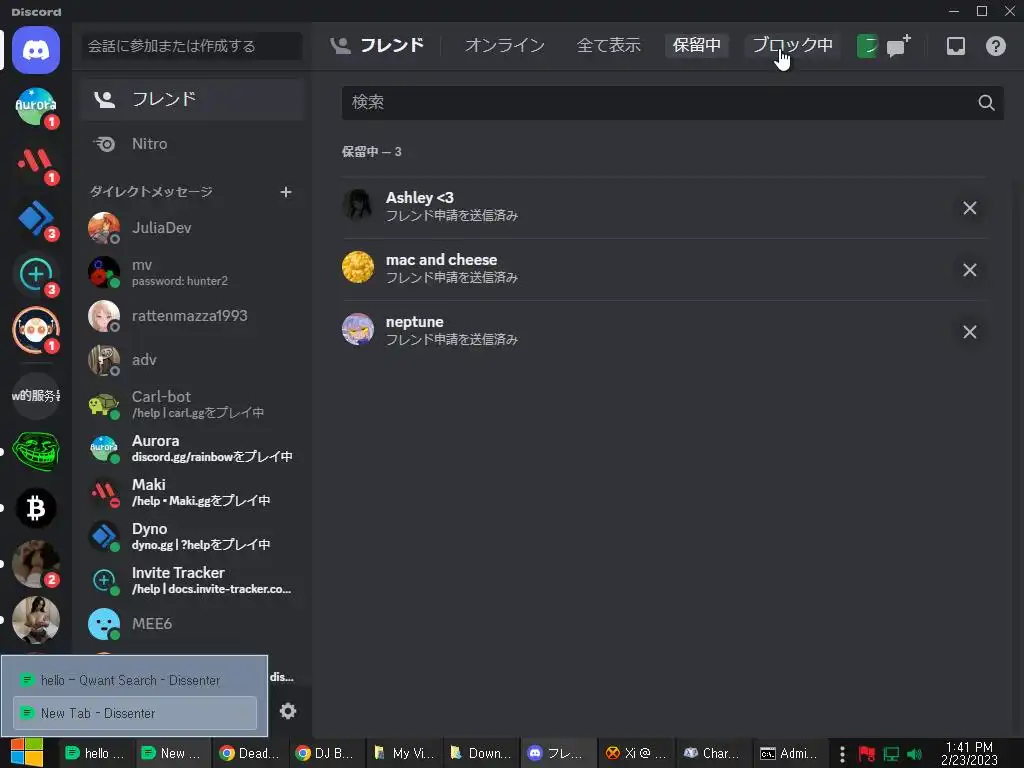Switch to the 全て表示 tab

click(x=608, y=45)
